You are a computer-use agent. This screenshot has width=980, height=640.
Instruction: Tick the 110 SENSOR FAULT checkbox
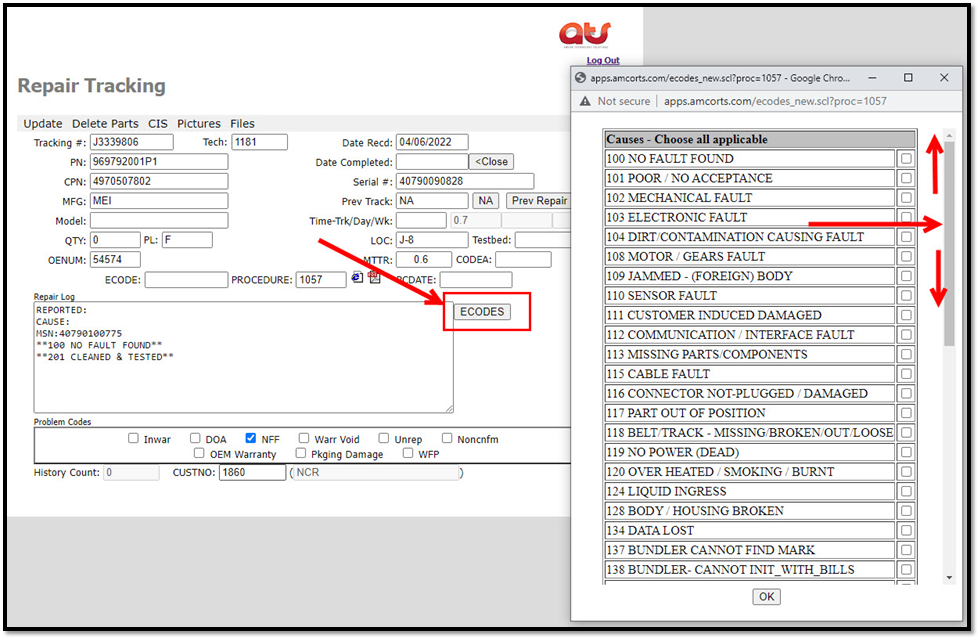pos(906,296)
